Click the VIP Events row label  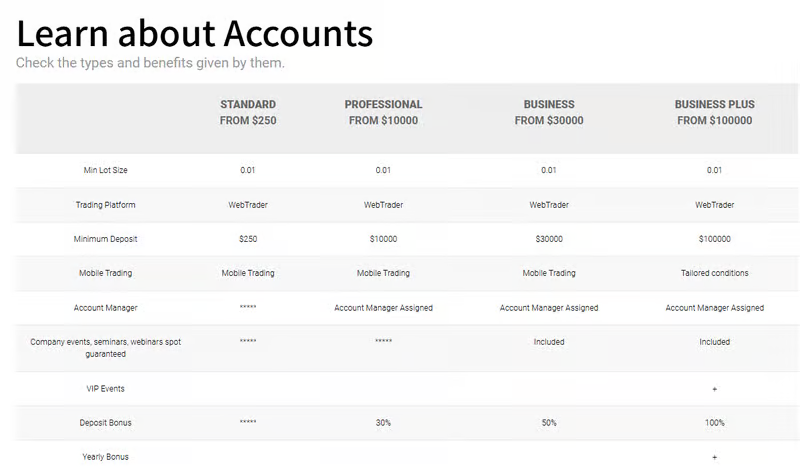105,388
